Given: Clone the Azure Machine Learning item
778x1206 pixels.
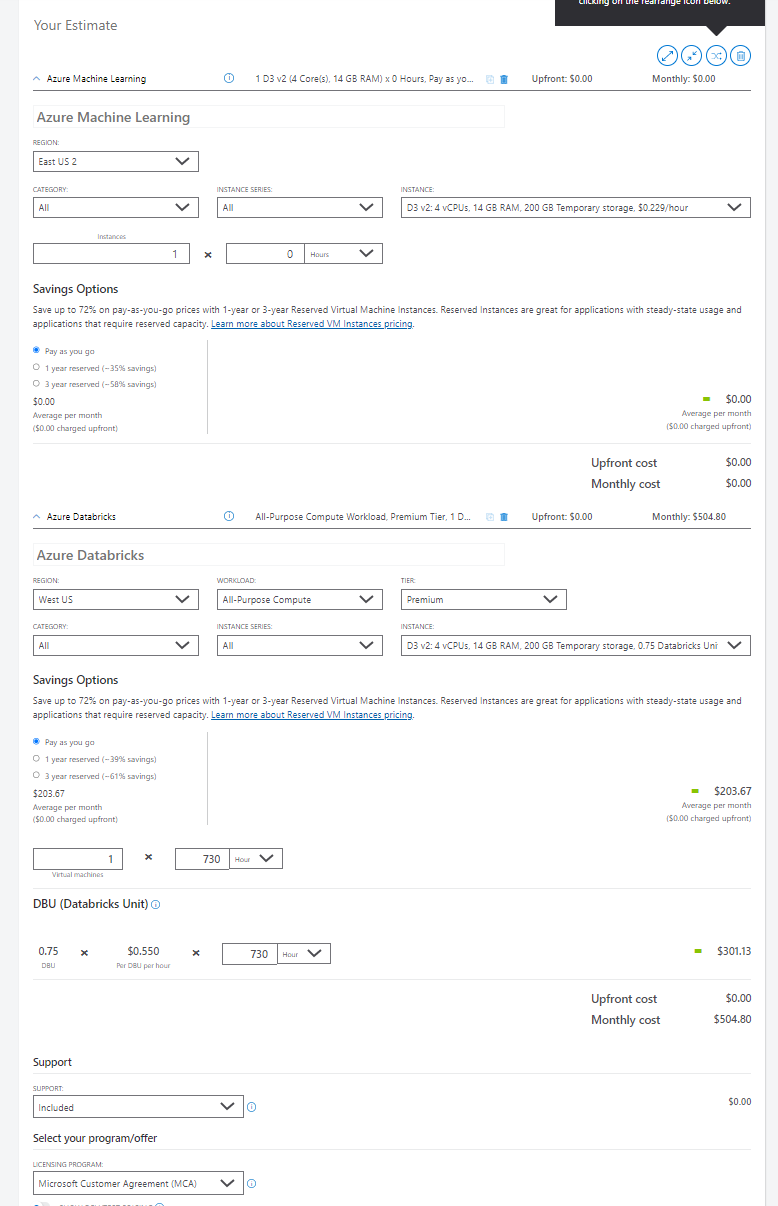Looking at the screenshot, I should tap(490, 79).
